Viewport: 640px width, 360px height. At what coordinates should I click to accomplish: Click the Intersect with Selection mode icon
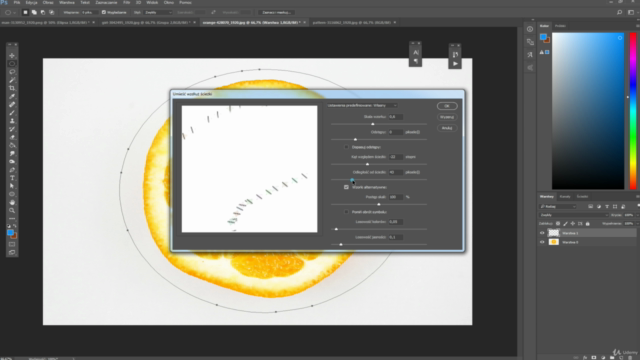[x=51, y=12]
